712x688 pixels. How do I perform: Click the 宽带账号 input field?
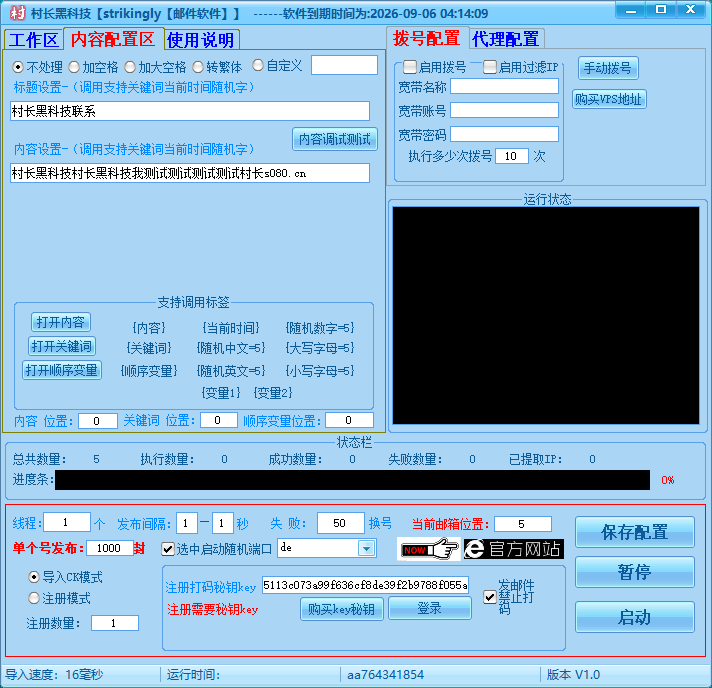(x=504, y=110)
